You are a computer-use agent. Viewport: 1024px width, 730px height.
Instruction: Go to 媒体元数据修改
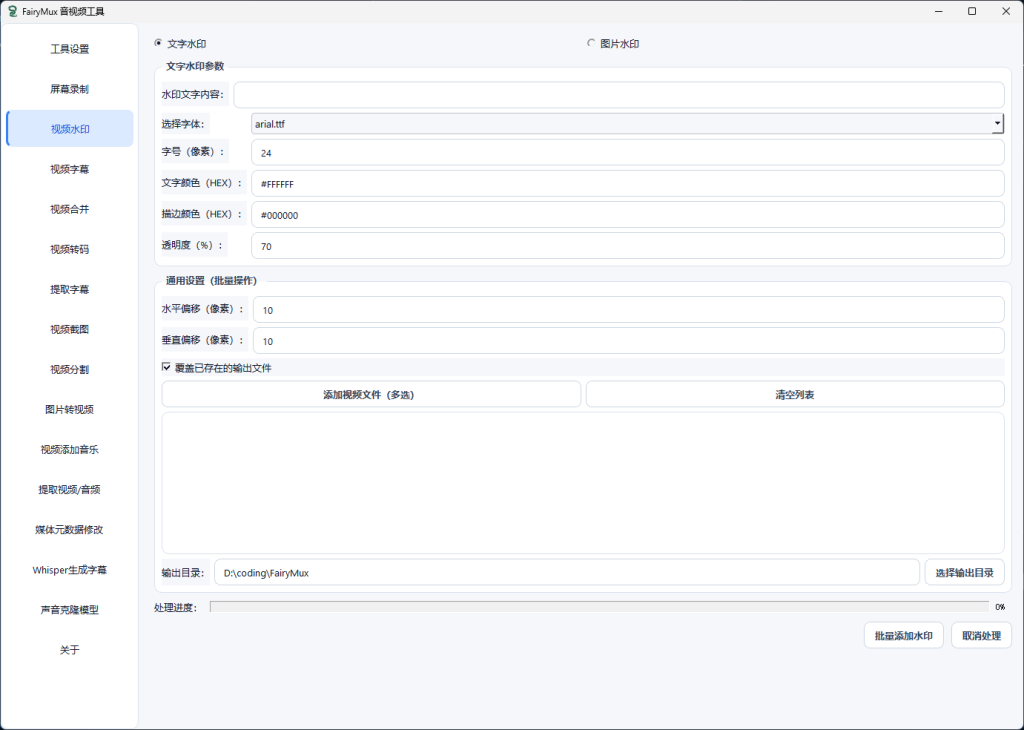[x=70, y=530]
